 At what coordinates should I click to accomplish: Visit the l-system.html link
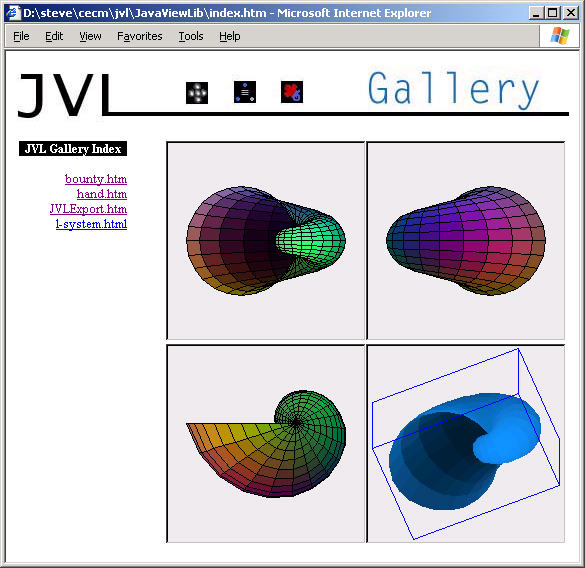(91, 224)
